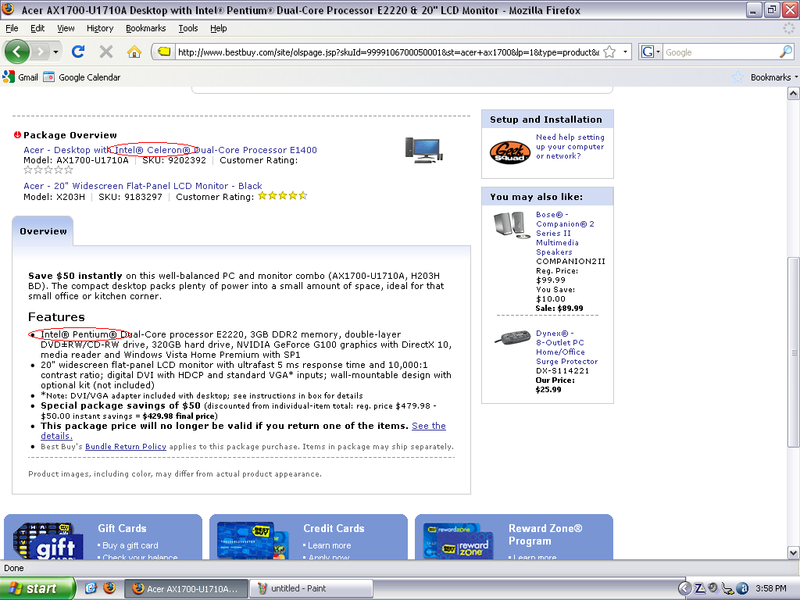Click 'Buy a gift card' link
This screenshot has width=800, height=600.
130,545
